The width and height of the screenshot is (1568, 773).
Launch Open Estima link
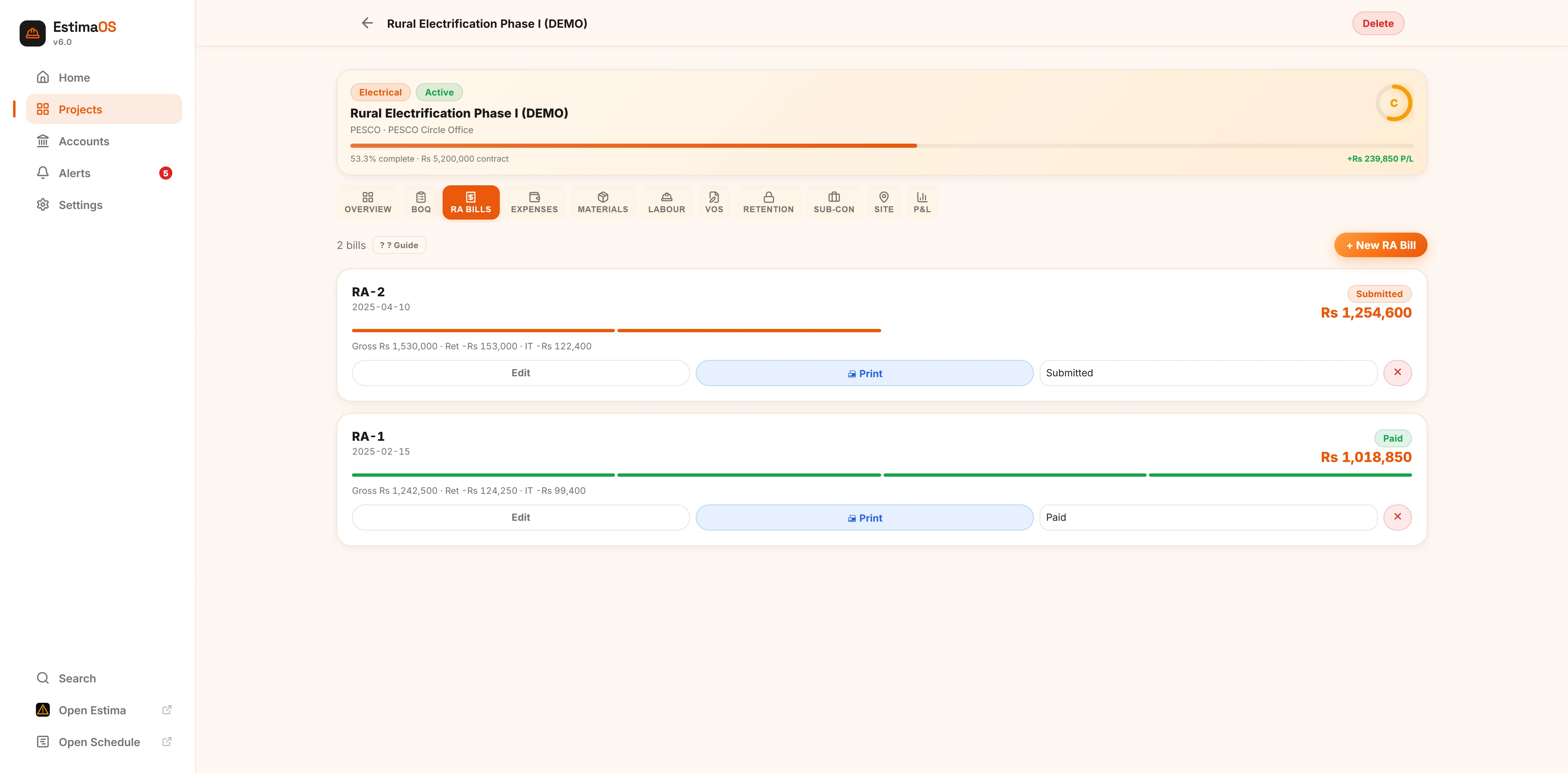click(104, 710)
